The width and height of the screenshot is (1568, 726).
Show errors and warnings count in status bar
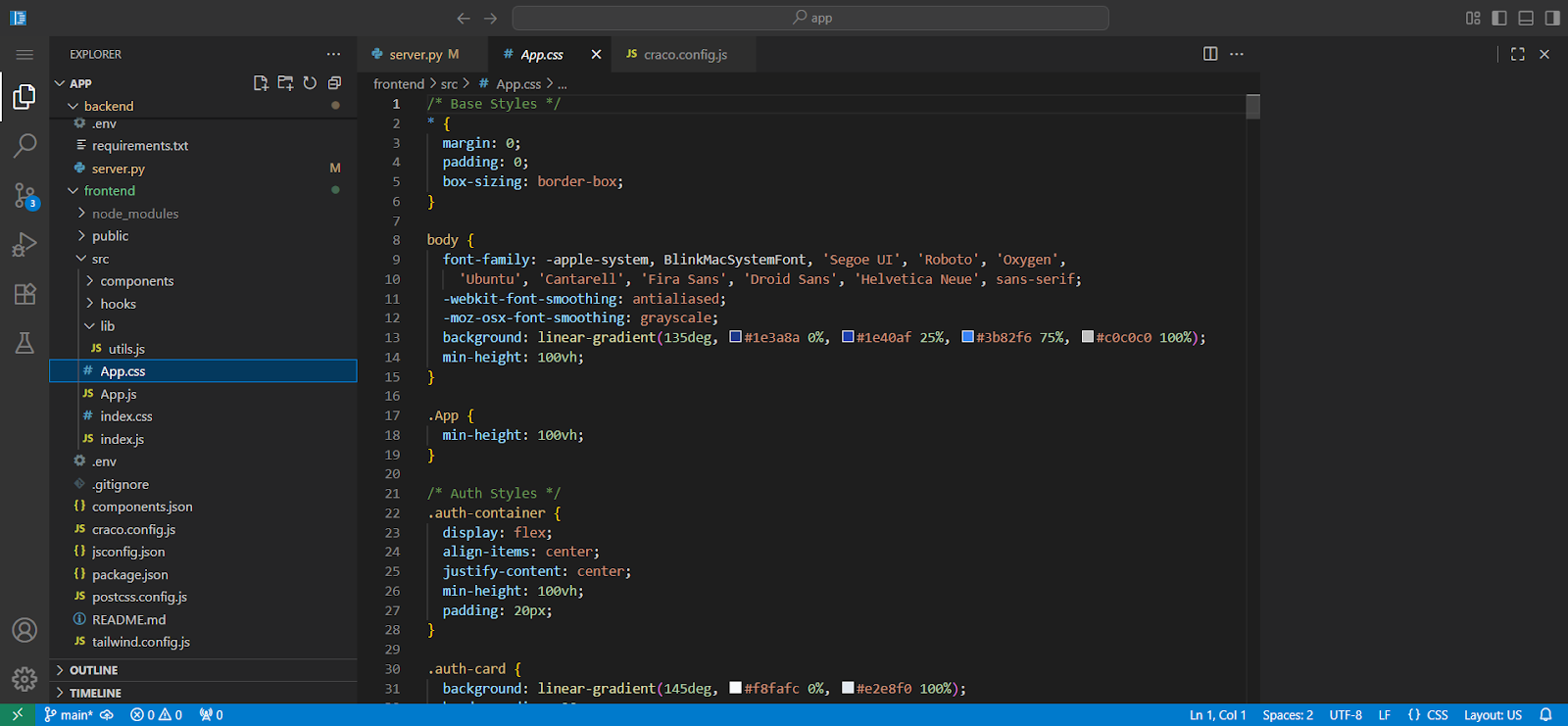[156, 715]
